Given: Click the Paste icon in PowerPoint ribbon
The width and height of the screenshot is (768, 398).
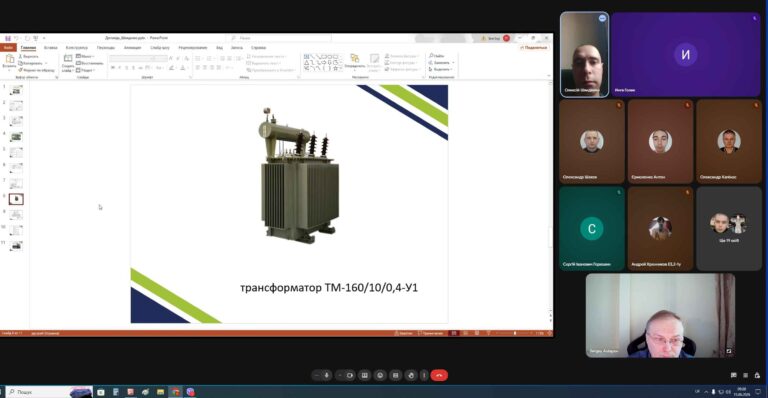Looking at the screenshot, I should click(x=9, y=60).
